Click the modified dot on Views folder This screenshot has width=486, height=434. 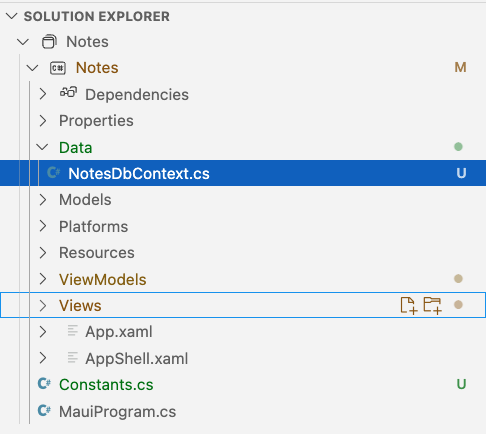click(458, 305)
